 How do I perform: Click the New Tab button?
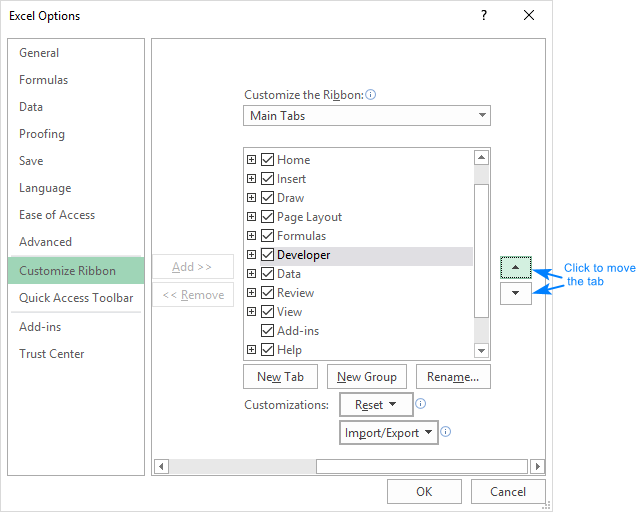[280, 377]
